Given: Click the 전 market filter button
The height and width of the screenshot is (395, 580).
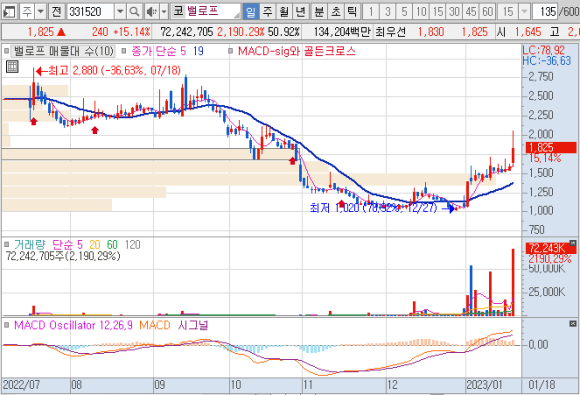Looking at the screenshot, I should [57, 12].
